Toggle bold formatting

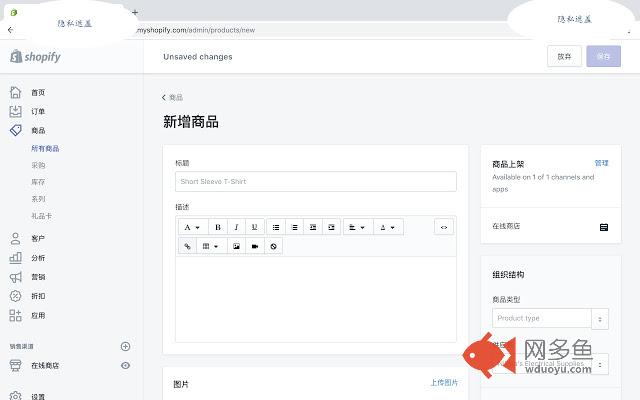218,227
